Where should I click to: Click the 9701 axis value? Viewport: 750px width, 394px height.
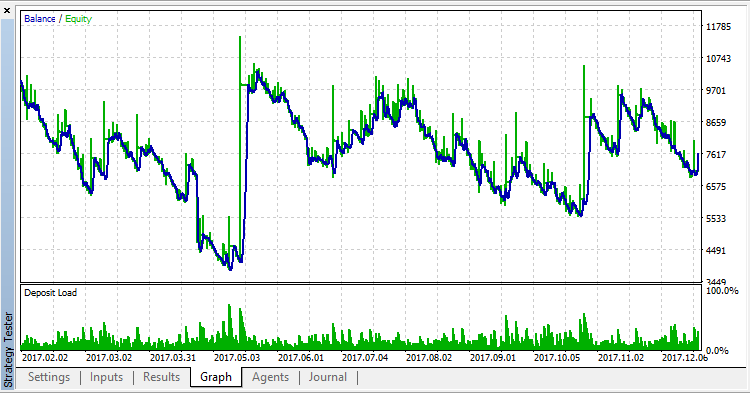[716, 90]
